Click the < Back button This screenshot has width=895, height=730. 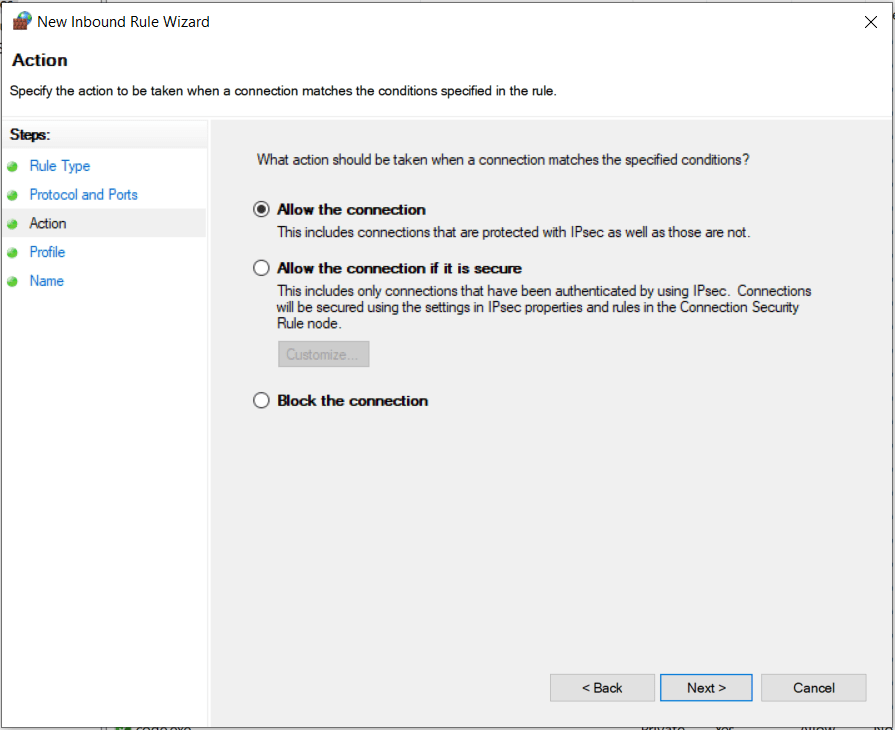[x=602, y=688]
